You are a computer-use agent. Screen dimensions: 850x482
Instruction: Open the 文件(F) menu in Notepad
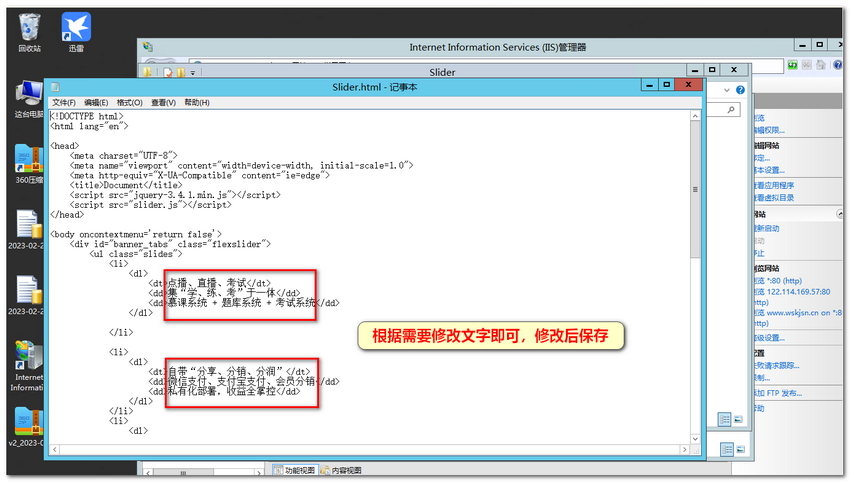coord(64,102)
